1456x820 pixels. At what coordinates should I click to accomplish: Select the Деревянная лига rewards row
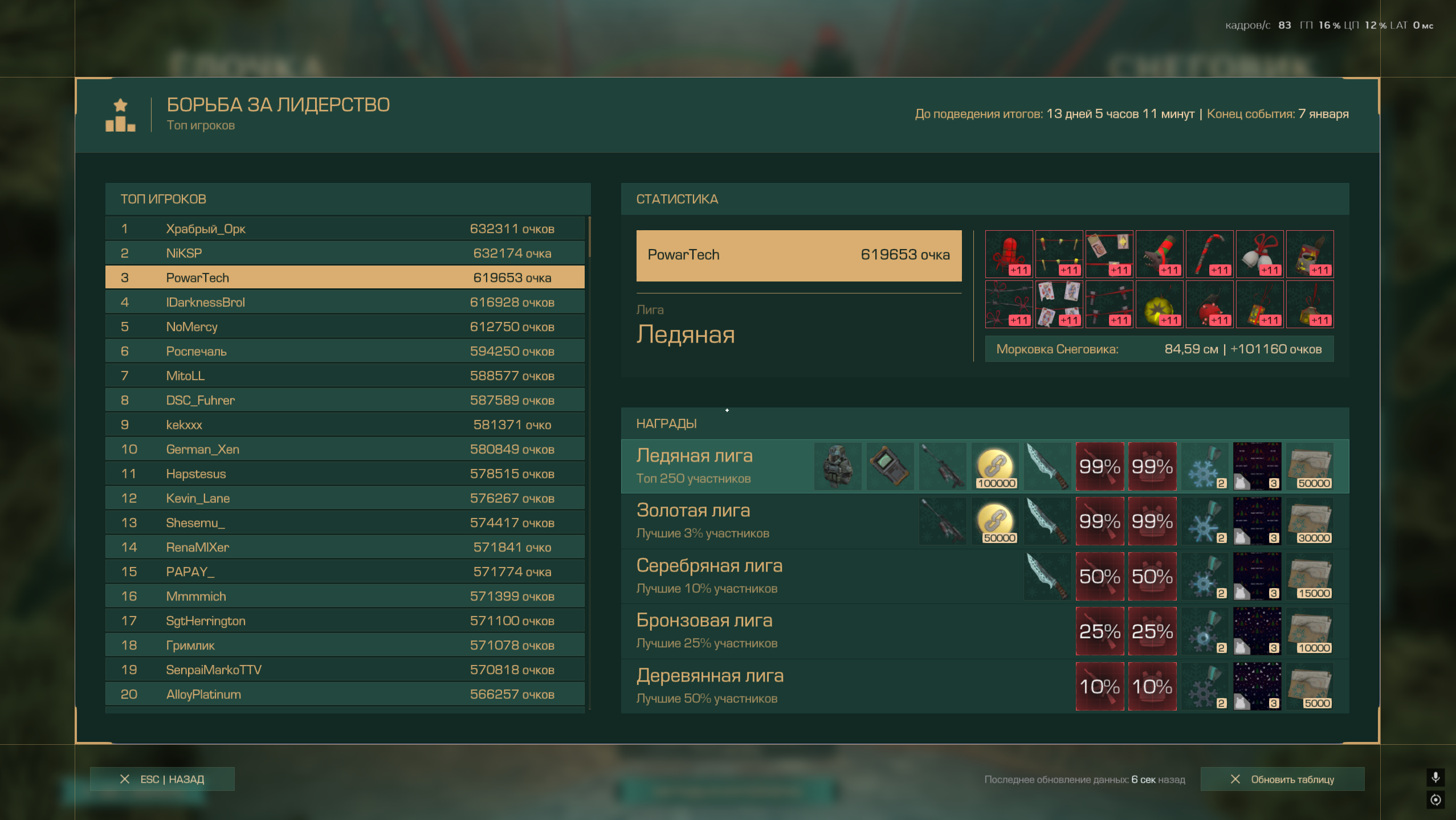click(x=985, y=686)
